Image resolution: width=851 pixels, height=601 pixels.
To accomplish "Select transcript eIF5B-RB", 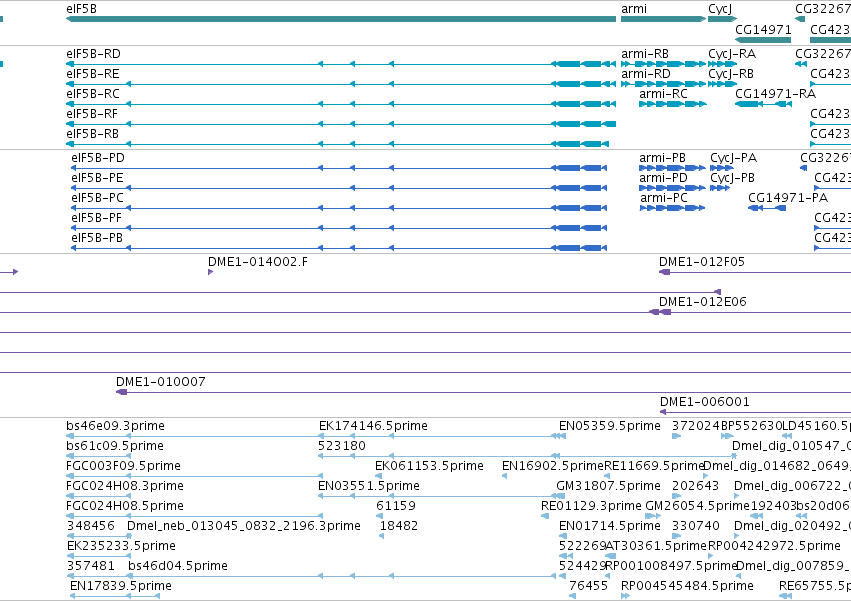I will coord(92,134).
